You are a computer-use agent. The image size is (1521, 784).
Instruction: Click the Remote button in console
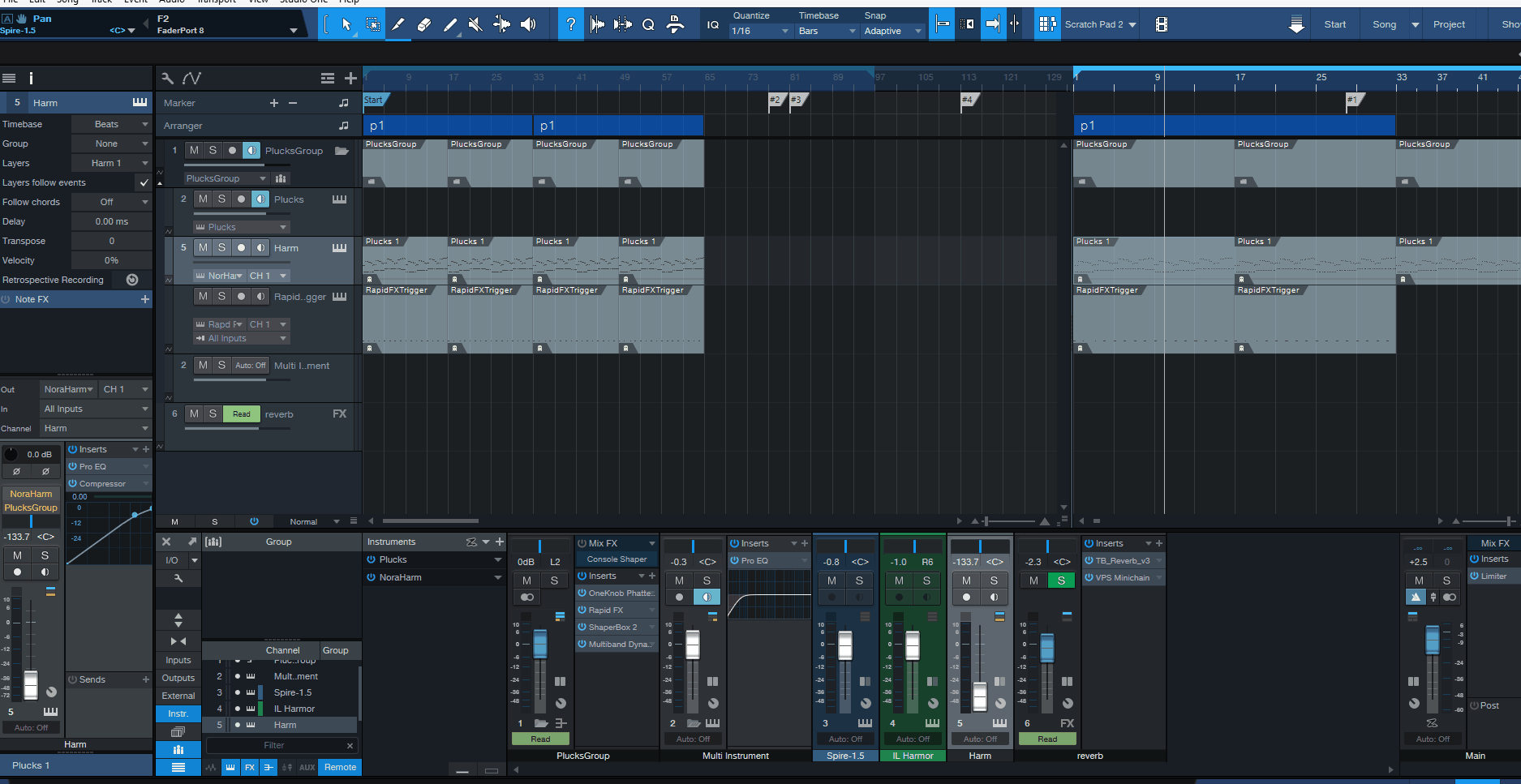tap(341, 767)
